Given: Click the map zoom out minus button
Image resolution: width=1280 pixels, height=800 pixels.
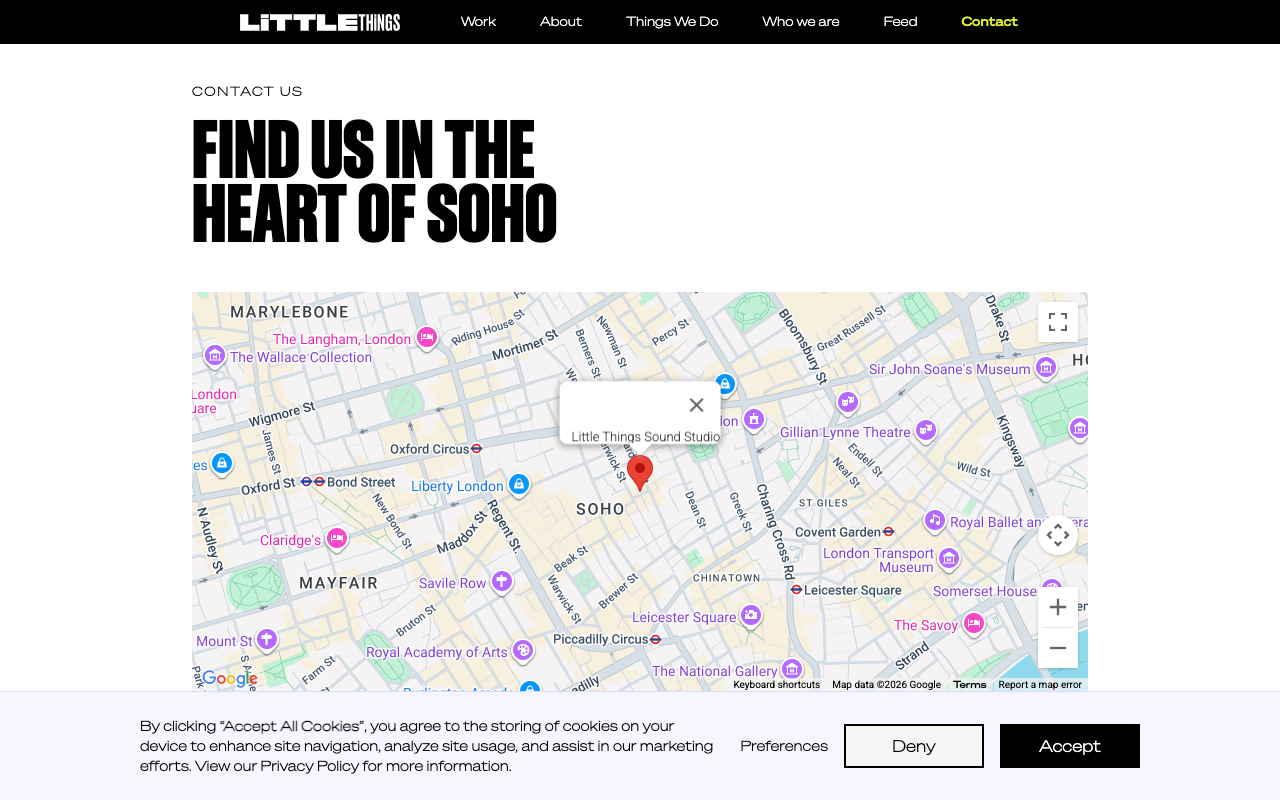Looking at the screenshot, I should (x=1057, y=648).
